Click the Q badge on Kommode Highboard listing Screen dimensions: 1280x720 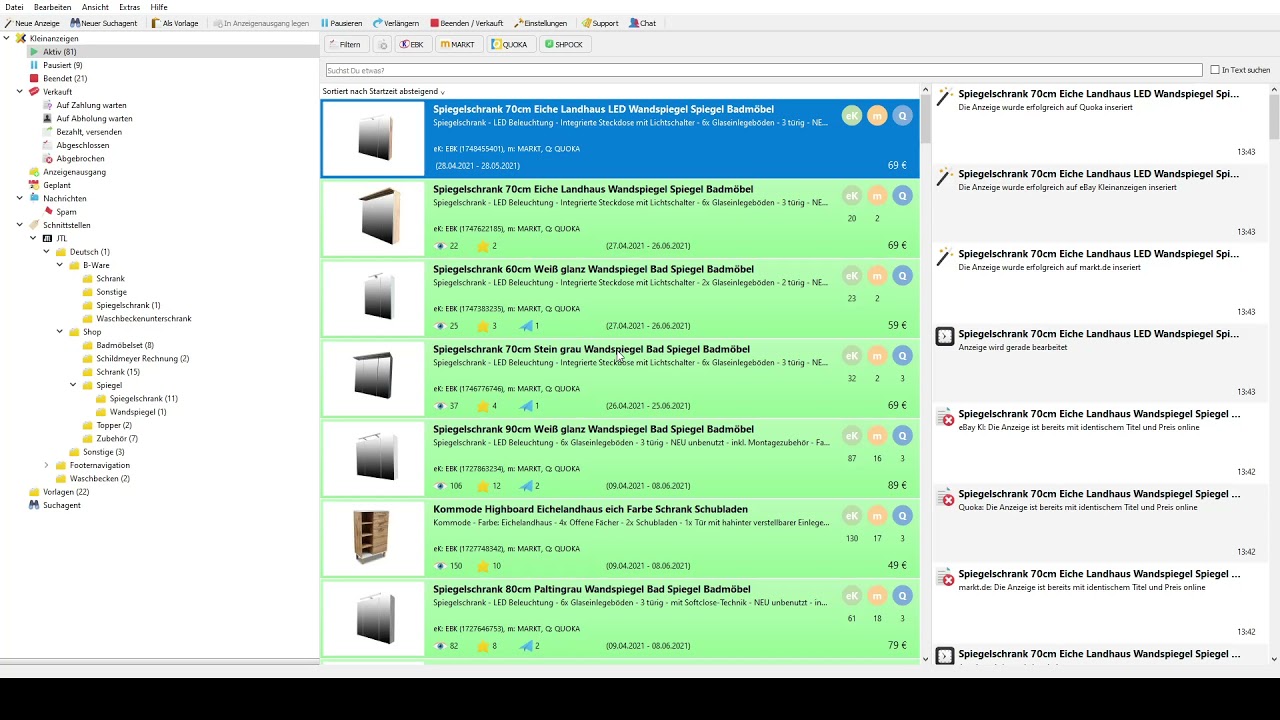(x=903, y=516)
